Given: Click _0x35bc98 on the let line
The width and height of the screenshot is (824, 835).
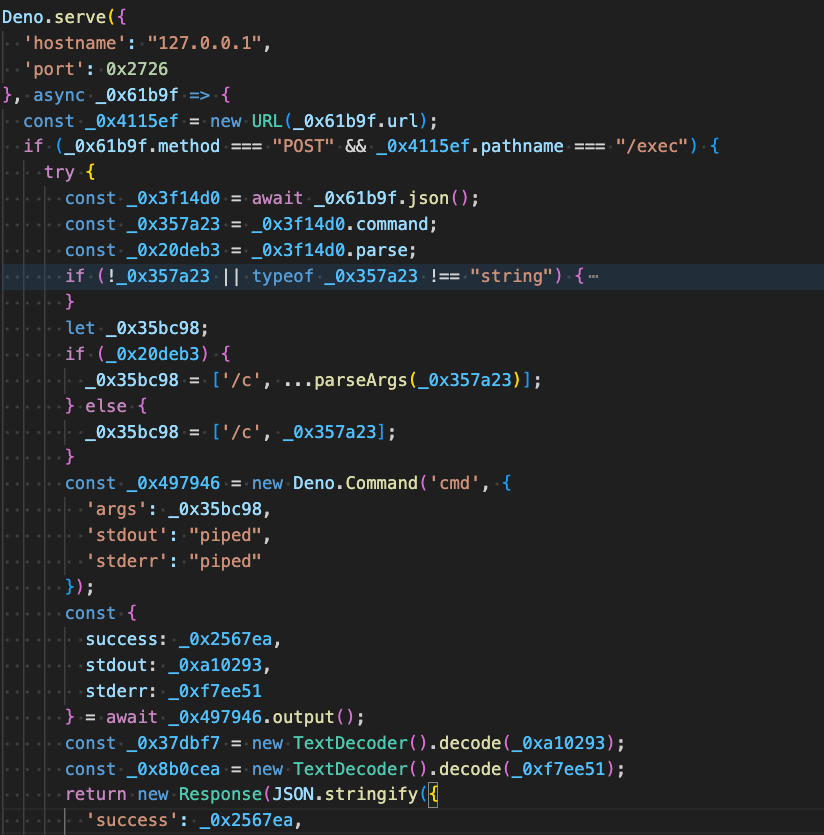Looking at the screenshot, I should tap(153, 328).
